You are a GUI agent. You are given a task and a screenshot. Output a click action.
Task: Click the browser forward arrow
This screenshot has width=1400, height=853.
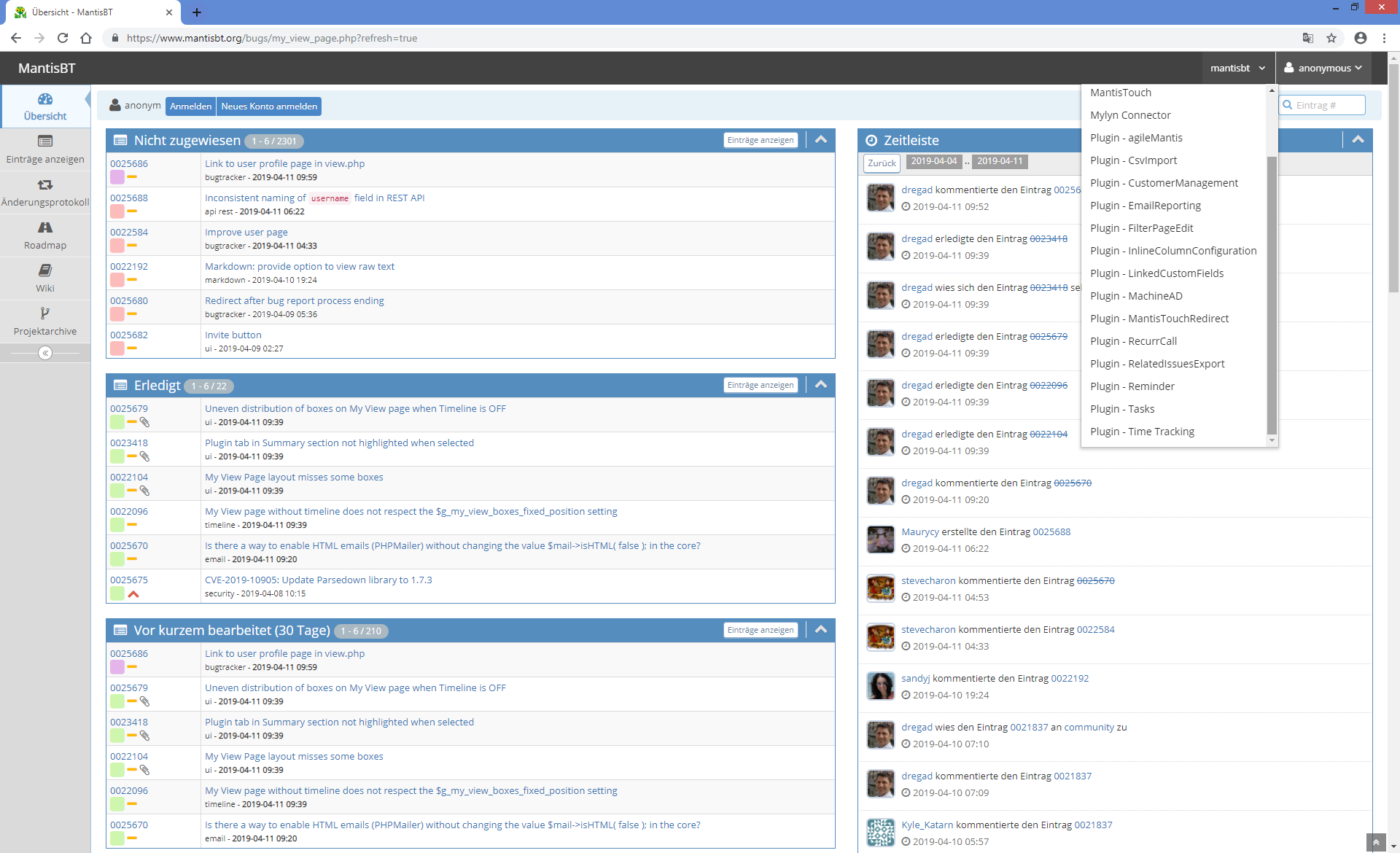pos(39,38)
